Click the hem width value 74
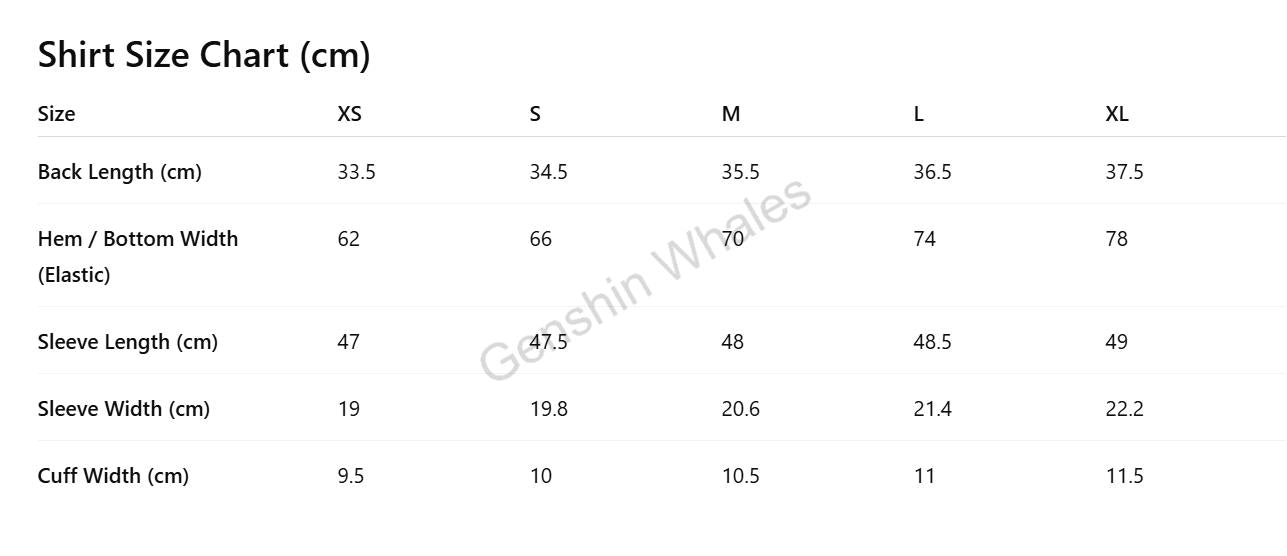The height and width of the screenshot is (556, 1287). 924,239
